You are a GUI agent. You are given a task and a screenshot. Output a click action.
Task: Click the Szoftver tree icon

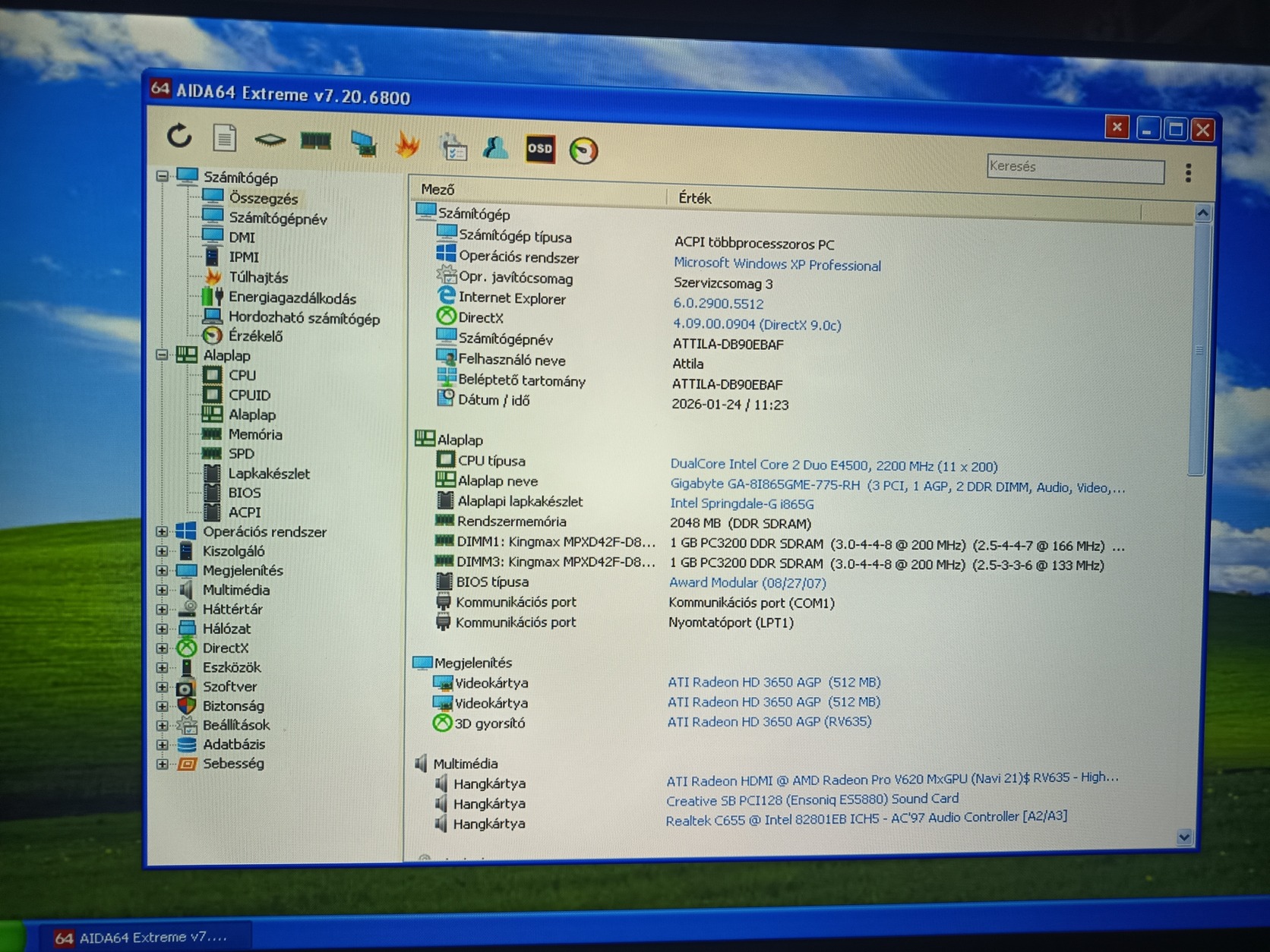(186, 687)
